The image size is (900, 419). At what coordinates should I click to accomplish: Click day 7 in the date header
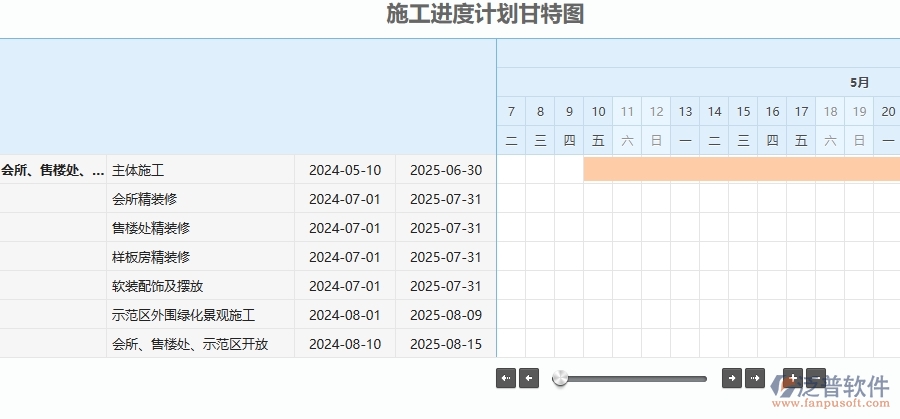(511, 111)
